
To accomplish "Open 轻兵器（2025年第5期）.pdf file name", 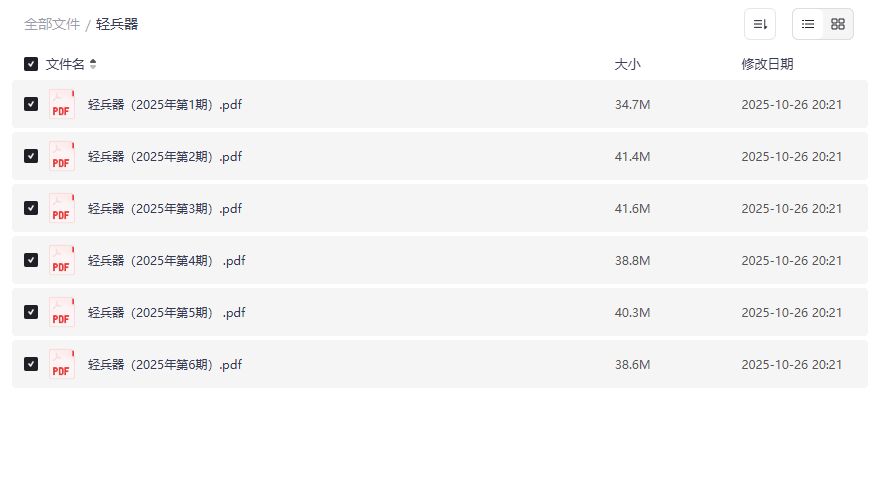I will pos(167,312).
